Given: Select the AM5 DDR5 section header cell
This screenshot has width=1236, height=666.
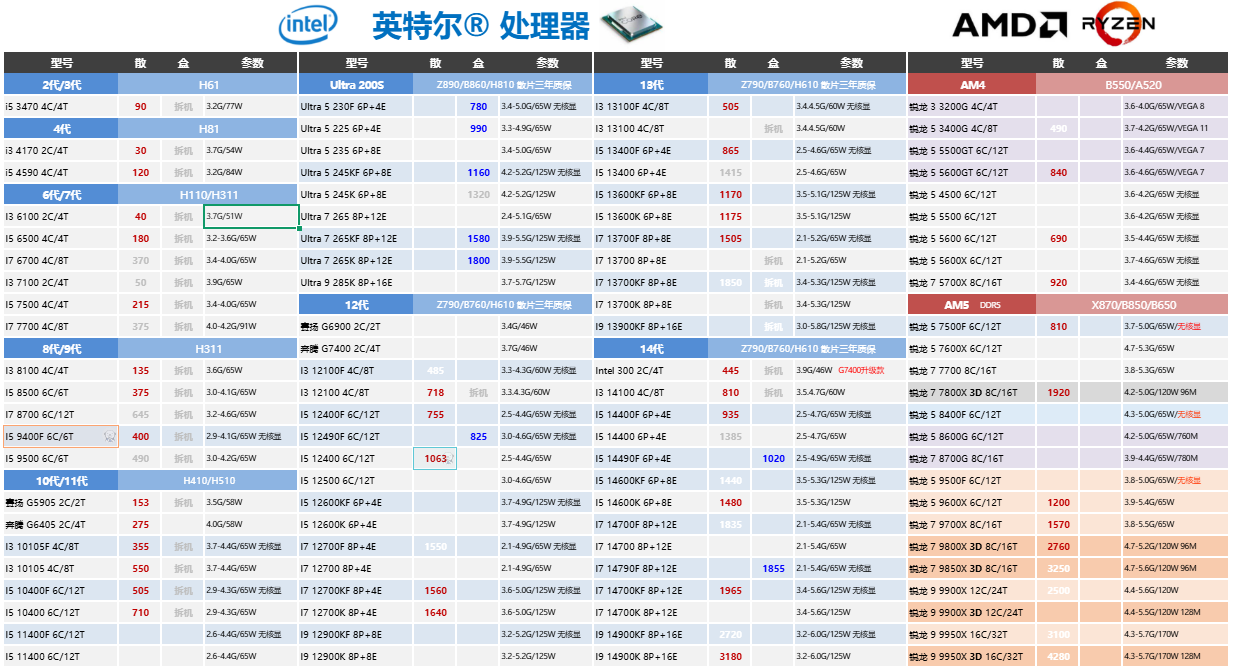Looking at the screenshot, I should pos(971,304).
